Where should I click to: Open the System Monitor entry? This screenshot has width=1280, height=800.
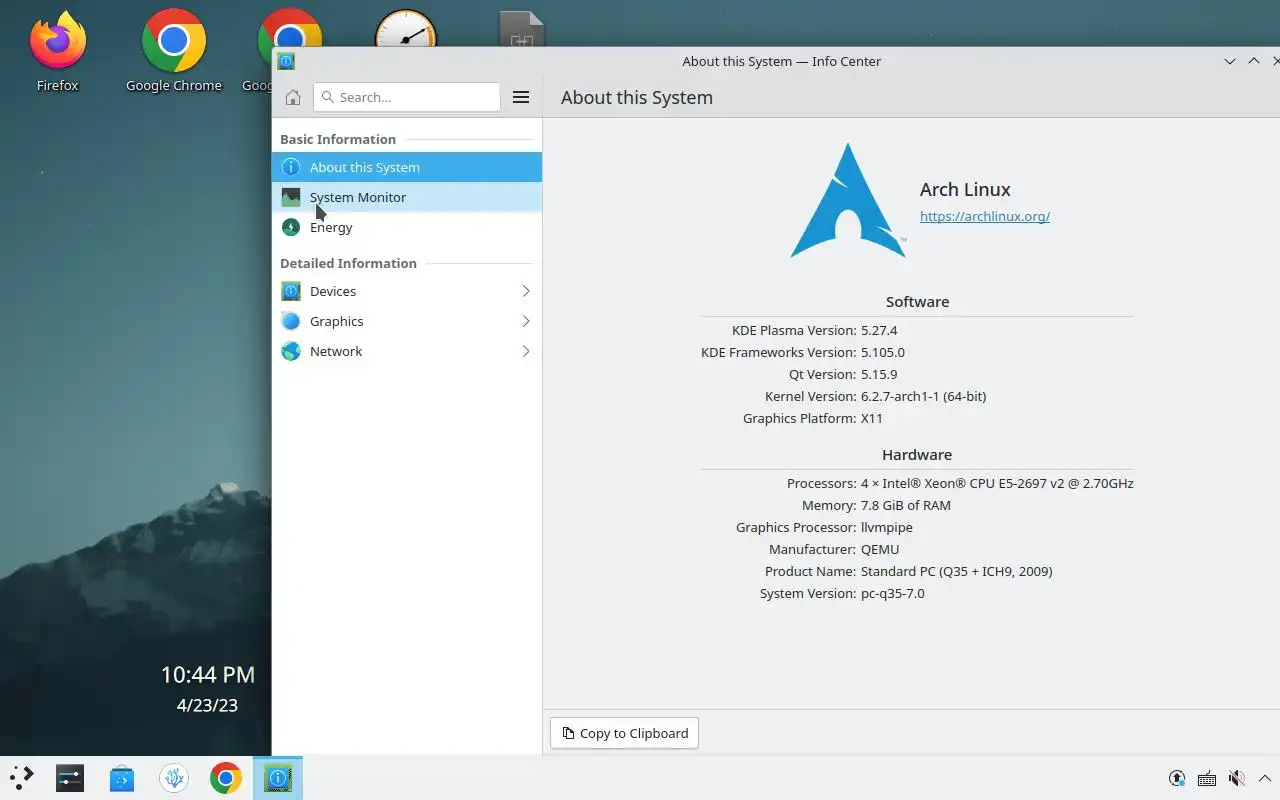[x=407, y=197]
